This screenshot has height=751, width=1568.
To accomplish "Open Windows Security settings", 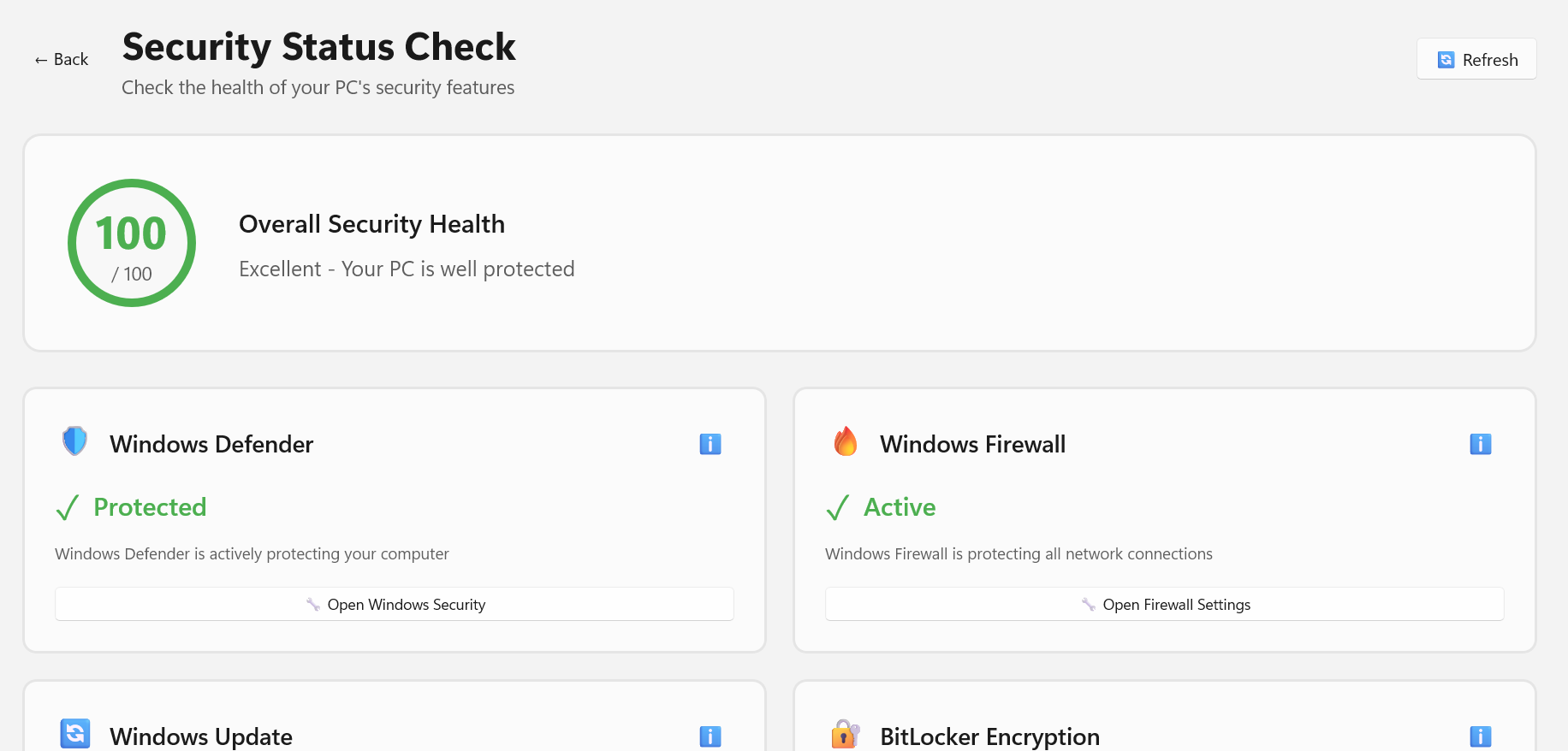I will pyautogui.click(x=394, y=604).
